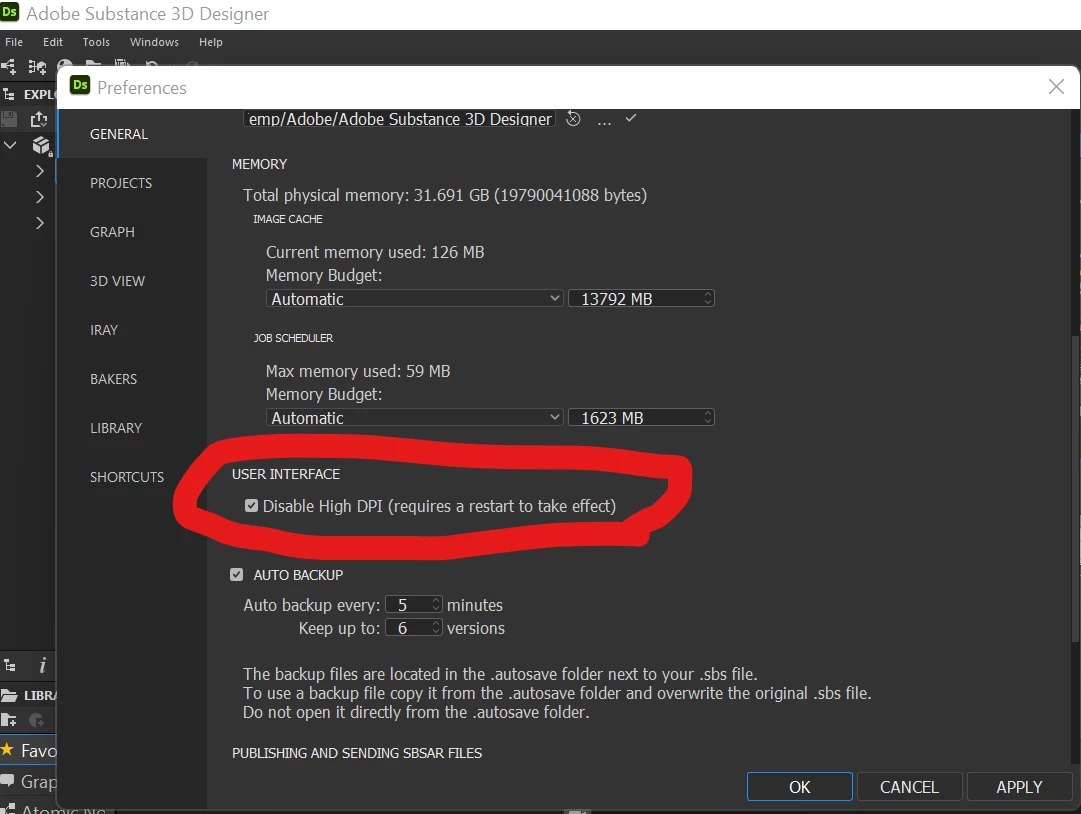Open the Edit menu

(52, 42)
